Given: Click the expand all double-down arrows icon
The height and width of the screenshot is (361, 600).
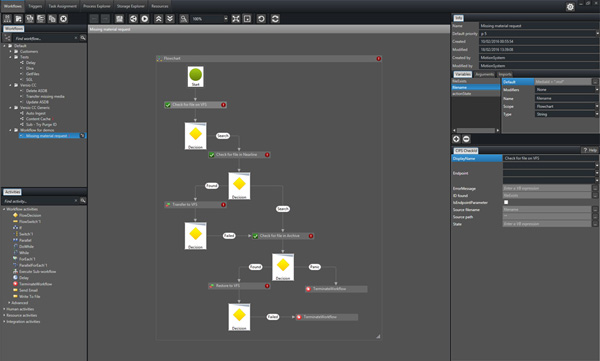Looking at the screenshot, I should (x=170, y=19).
